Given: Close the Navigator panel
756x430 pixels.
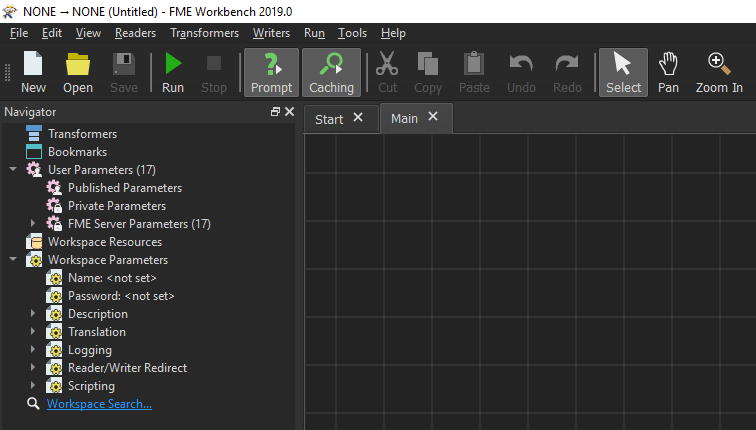Looking at the screenshot, I should (289, 112).
